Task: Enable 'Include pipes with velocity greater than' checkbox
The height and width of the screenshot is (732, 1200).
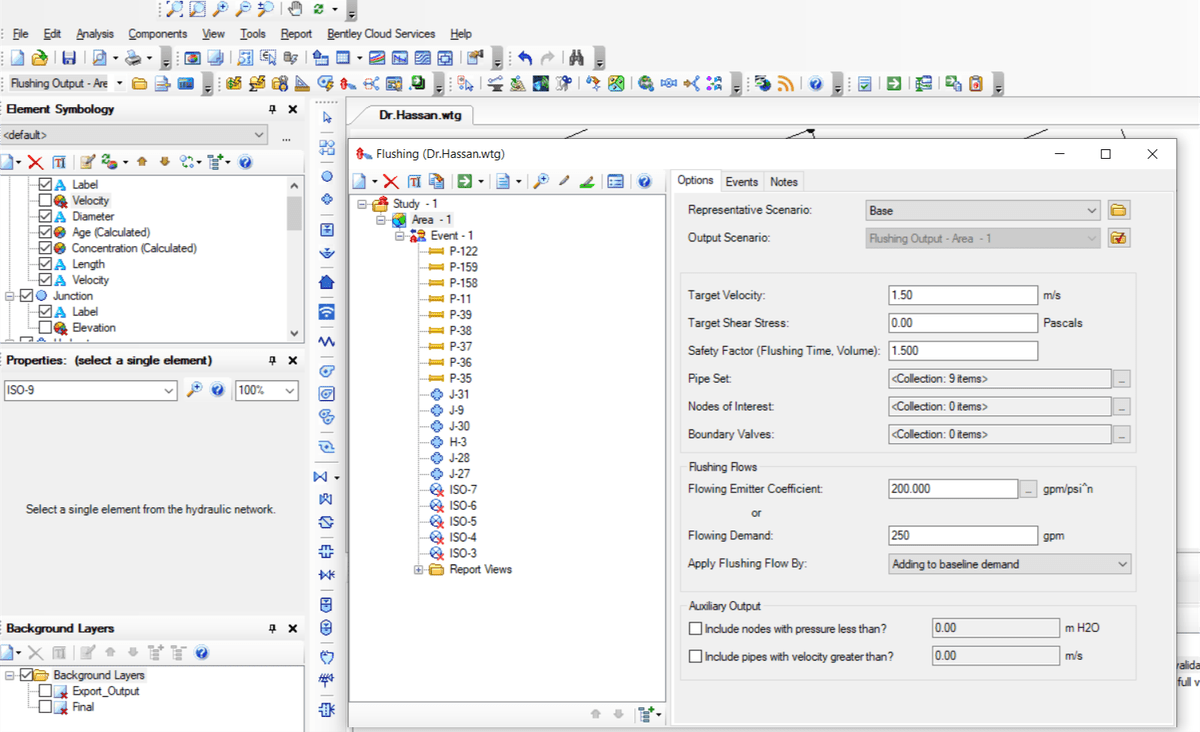Action: click(x=696, y=657)
